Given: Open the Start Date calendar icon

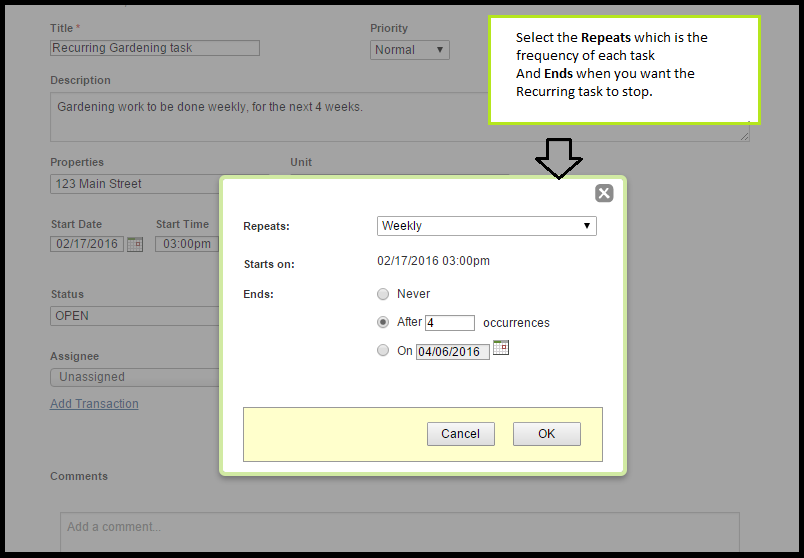Looking at the screenshot, I should pos(135,244).
